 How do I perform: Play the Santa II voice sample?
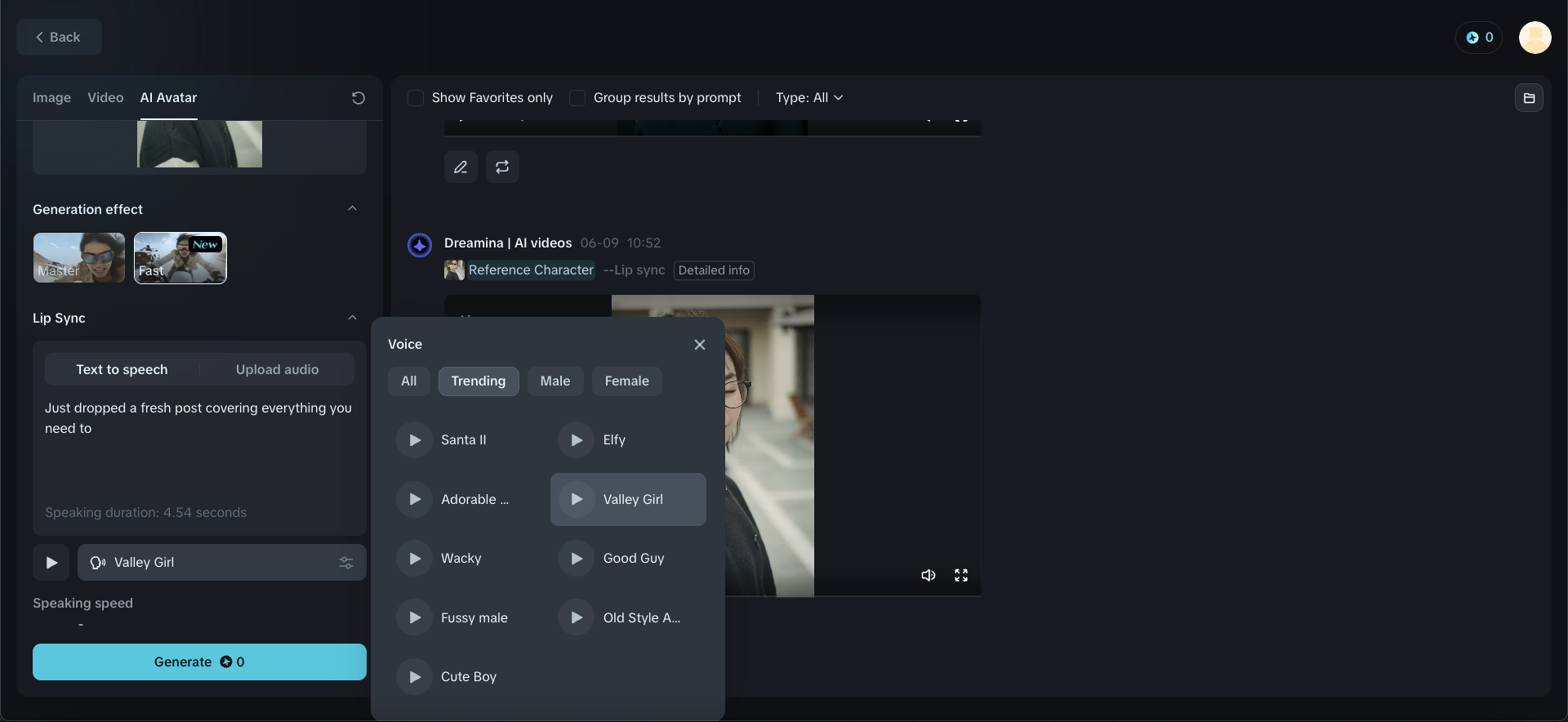coord(415,440)
